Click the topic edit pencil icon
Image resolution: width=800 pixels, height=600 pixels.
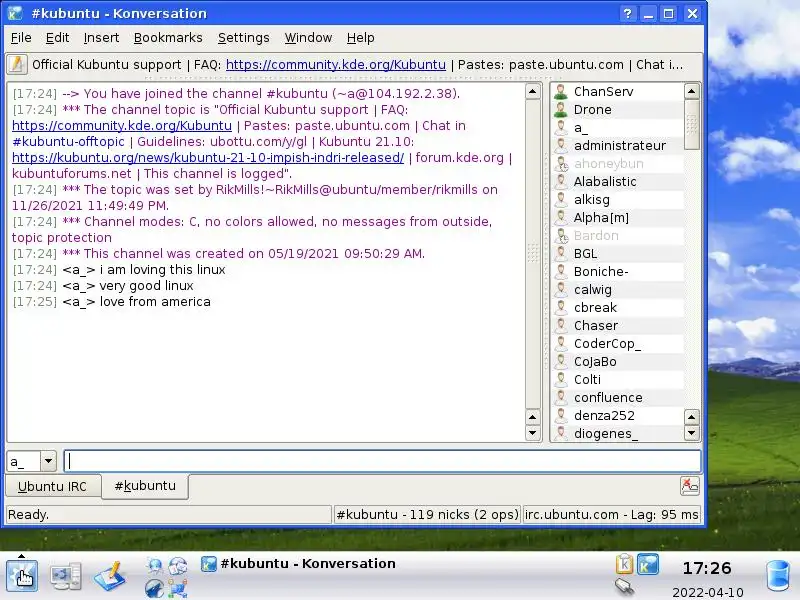[x=17, y=65]
